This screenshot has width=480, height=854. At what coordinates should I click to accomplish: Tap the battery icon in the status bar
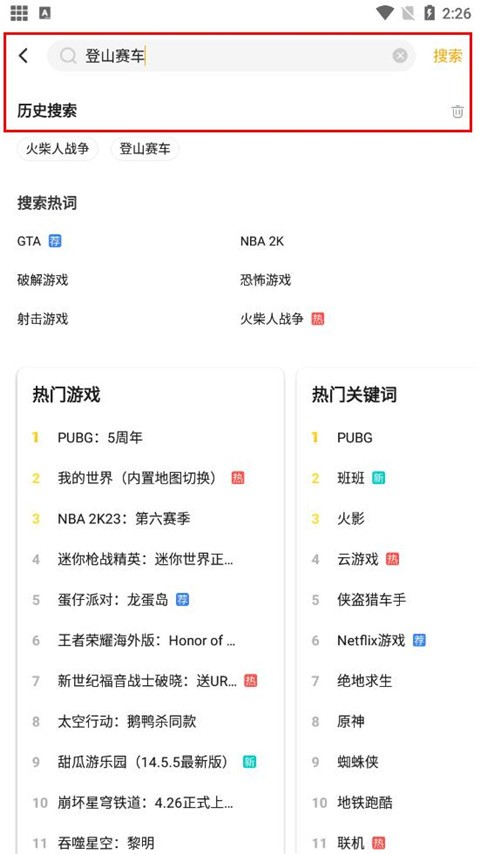pyautogui.click(x=429, y=13)
